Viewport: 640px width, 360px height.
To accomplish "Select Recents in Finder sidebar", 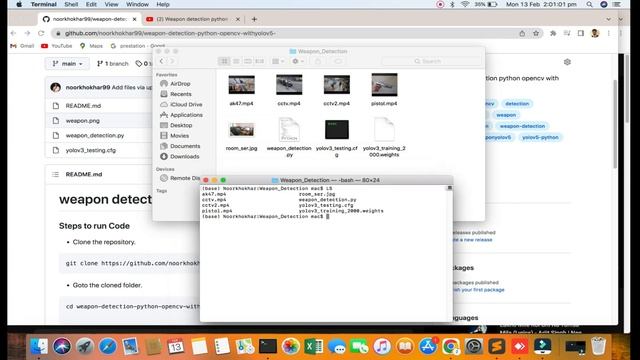I will [x=176, y=94].
